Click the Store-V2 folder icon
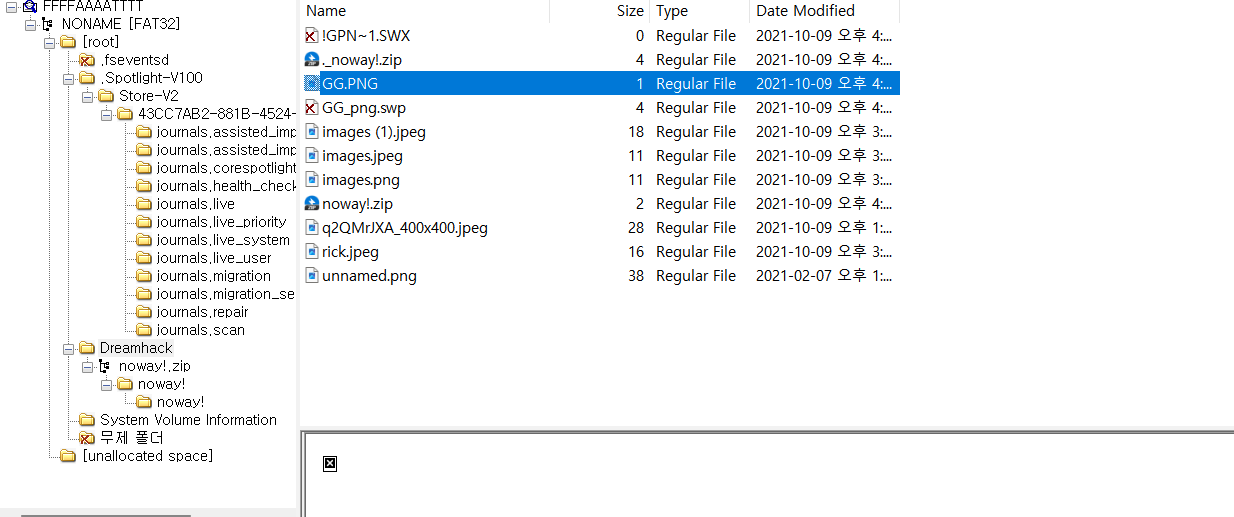This screenshot has height=517, width=1234. tap(106, 96)
